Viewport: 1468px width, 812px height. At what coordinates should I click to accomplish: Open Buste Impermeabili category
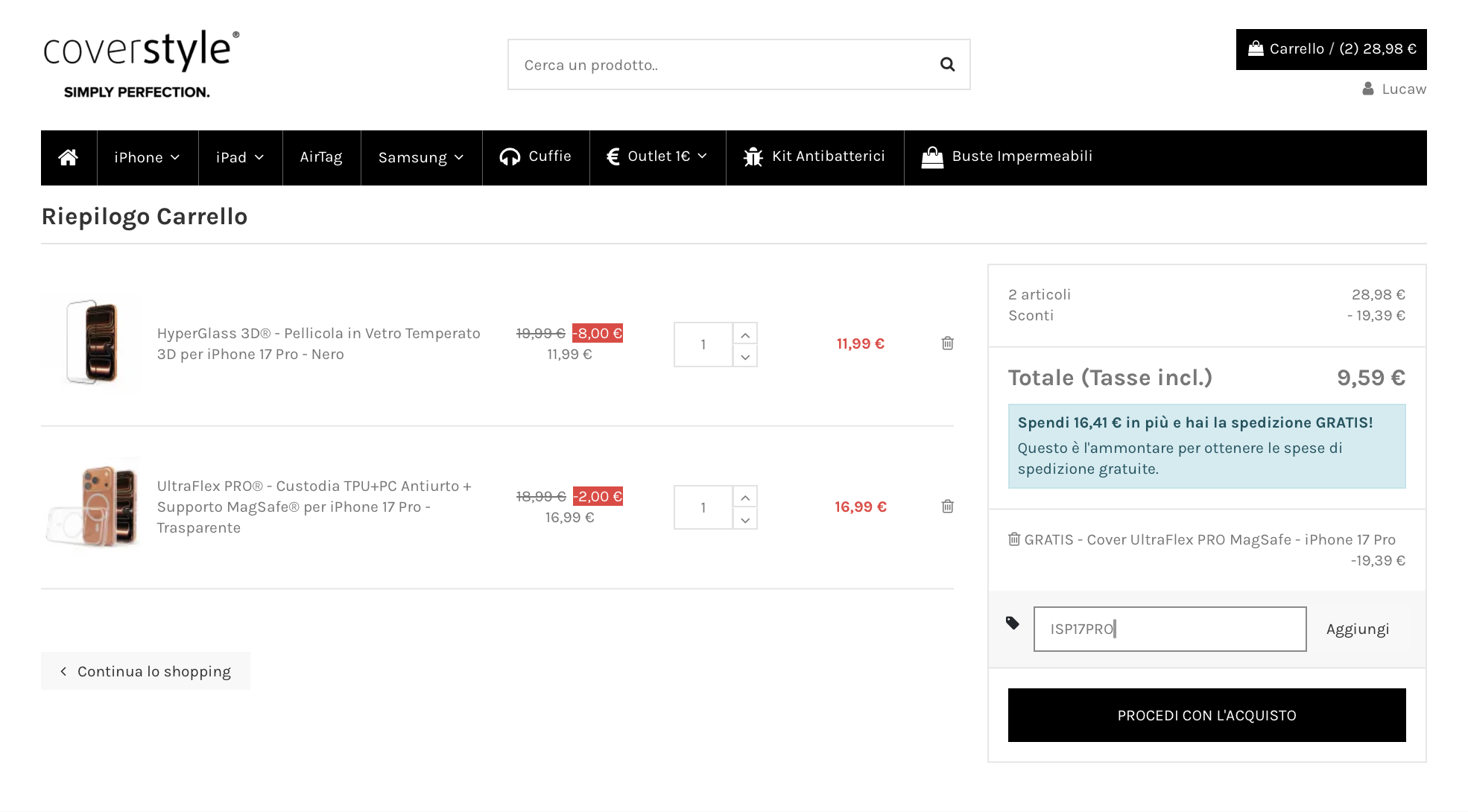[x=1007, y=158]
